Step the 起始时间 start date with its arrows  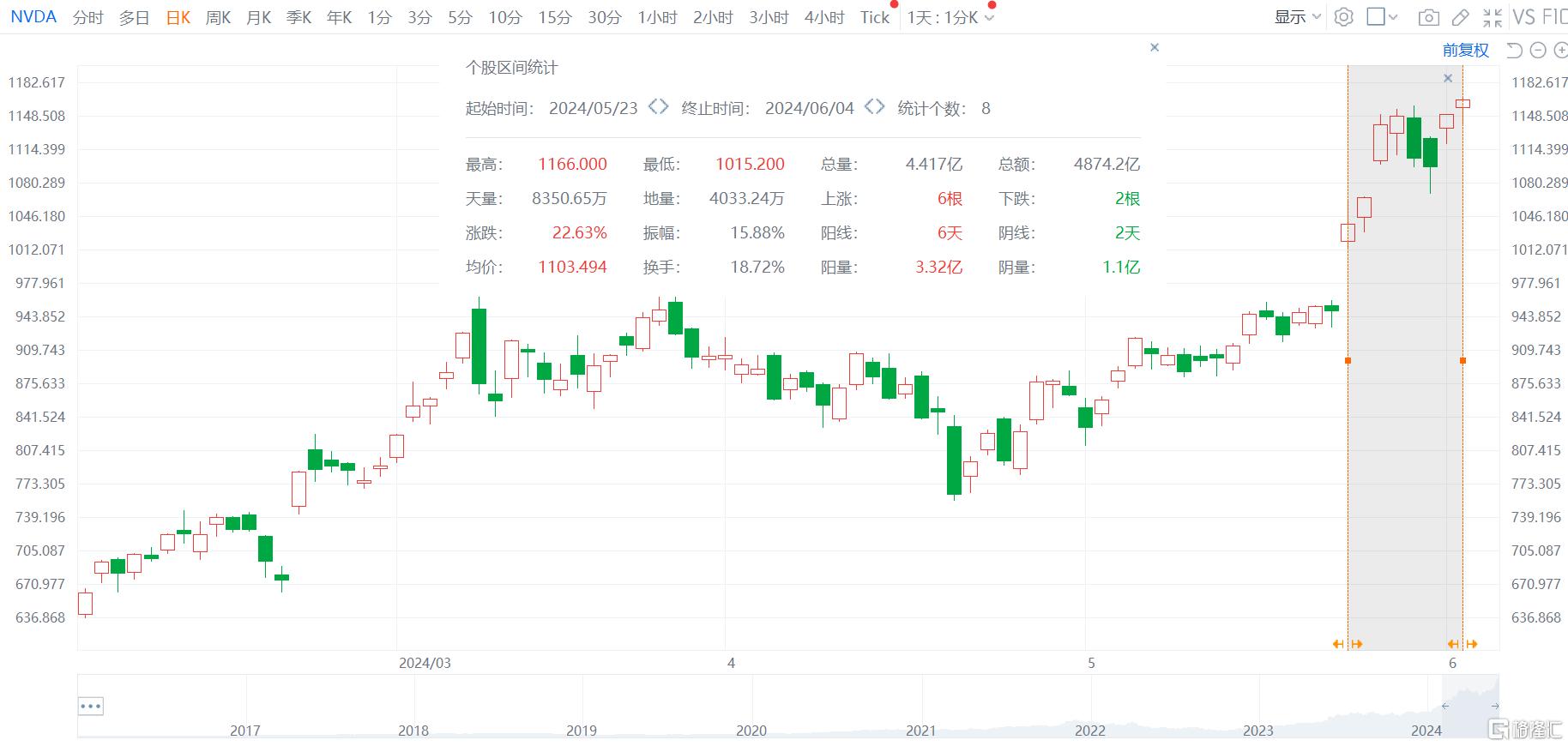658,107
